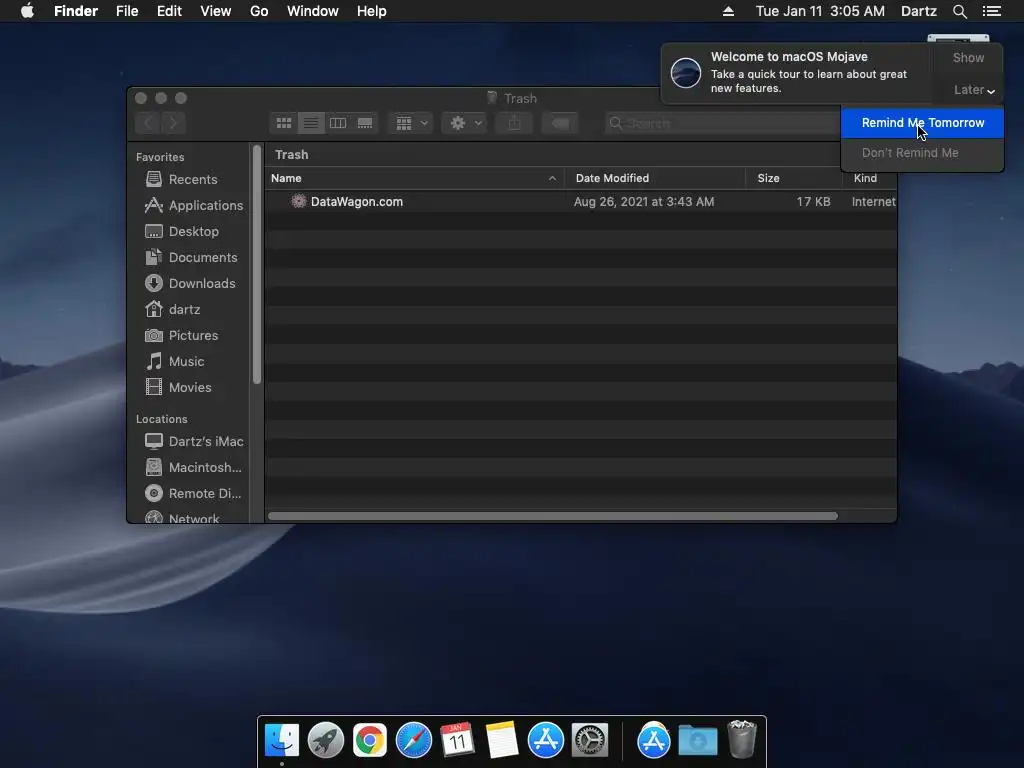Switch Finder to gallery view
Viewport: 1024px width, 768px height.
pyautogui.click(x=365, y=123)
